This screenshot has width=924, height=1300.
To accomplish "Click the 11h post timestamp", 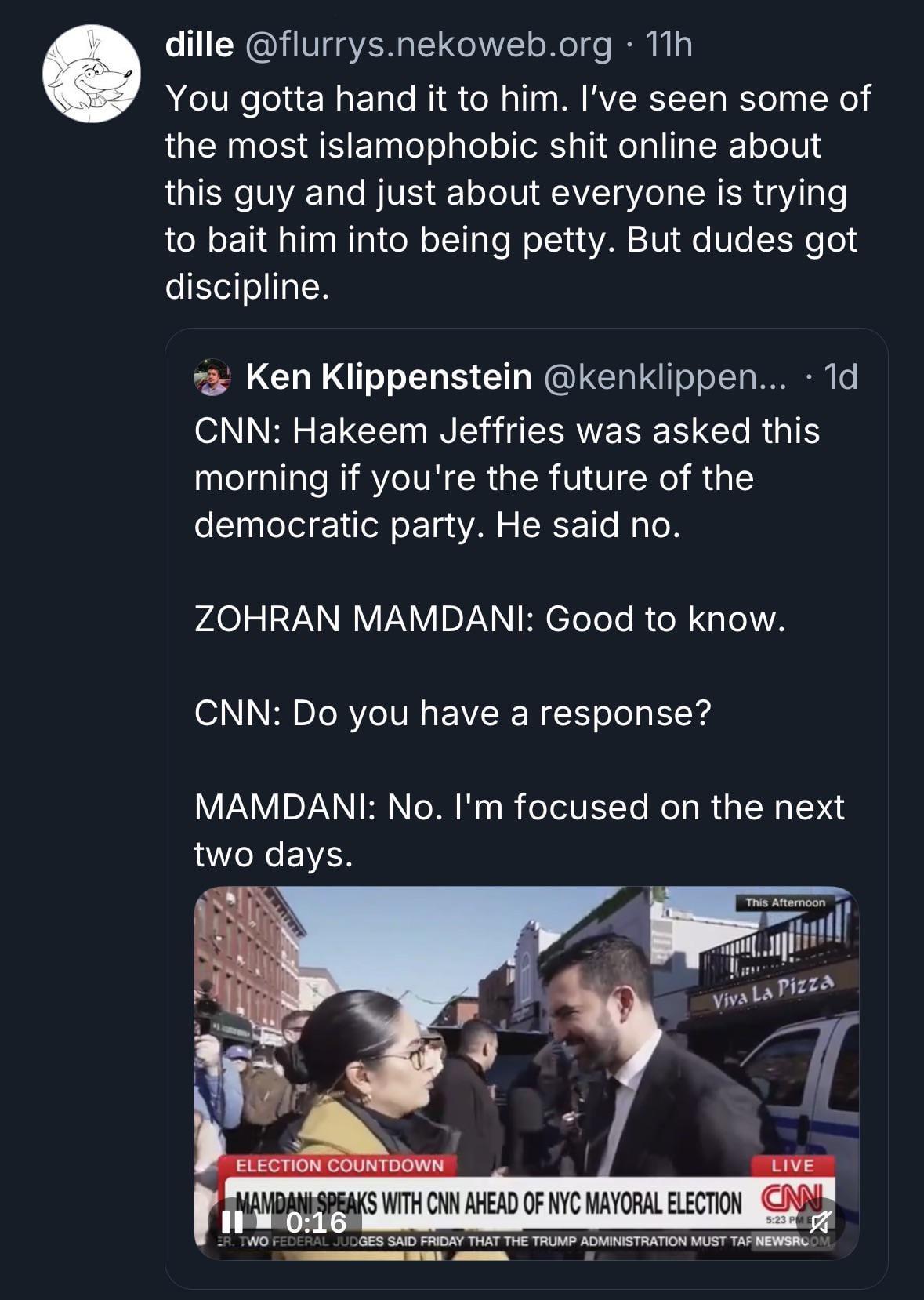I will click(669, 45).
